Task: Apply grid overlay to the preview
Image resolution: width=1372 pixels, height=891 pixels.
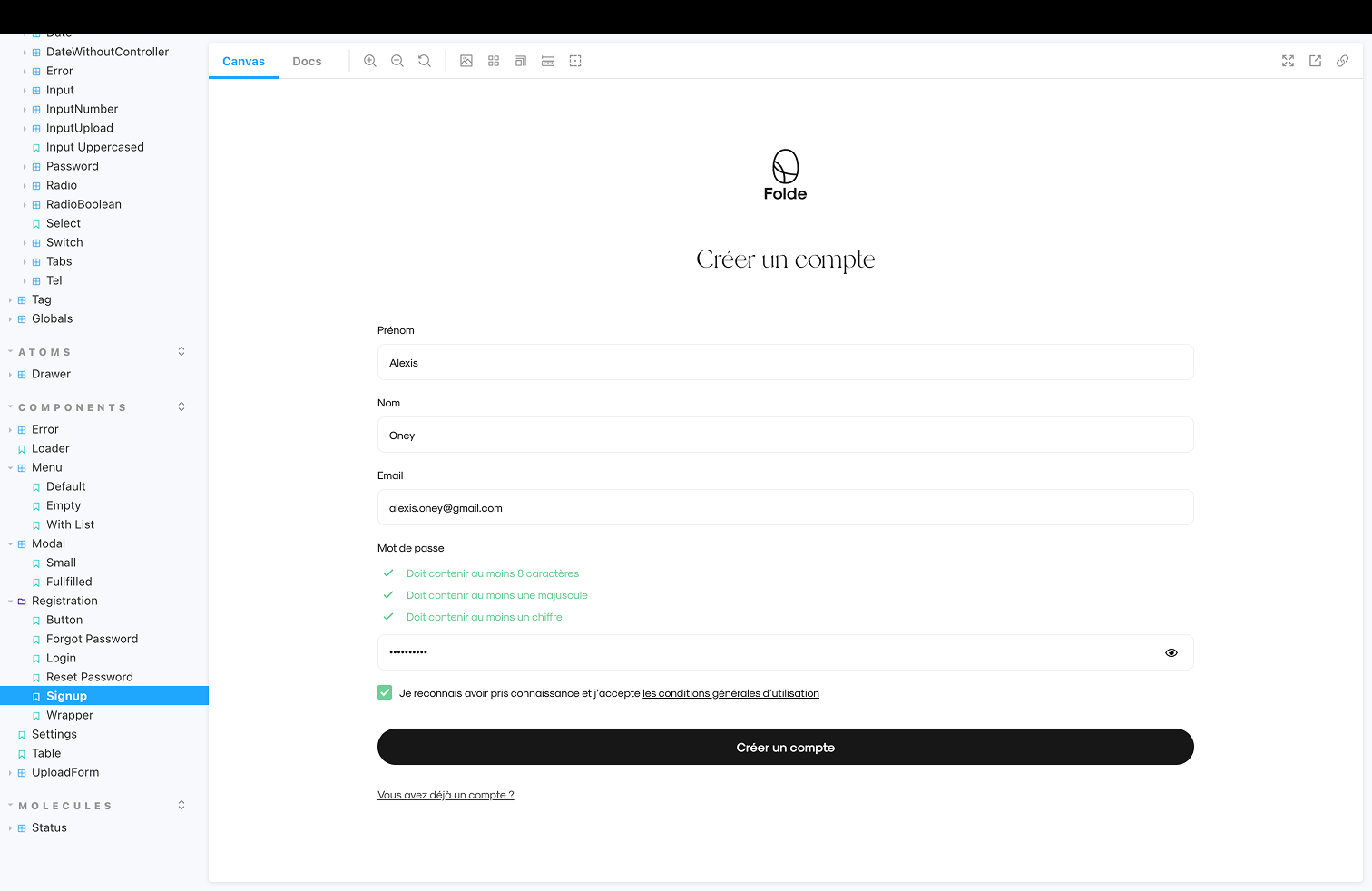Action: (494, 61)
